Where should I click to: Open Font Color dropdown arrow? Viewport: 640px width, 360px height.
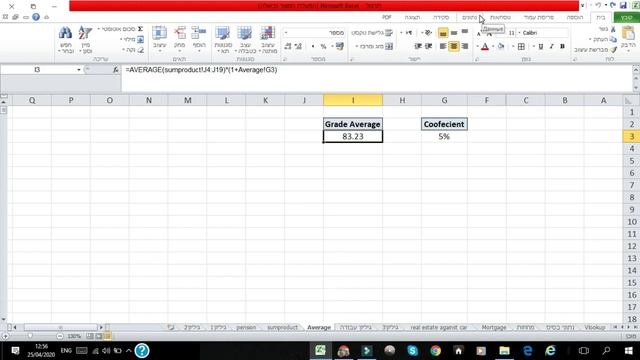478,47
